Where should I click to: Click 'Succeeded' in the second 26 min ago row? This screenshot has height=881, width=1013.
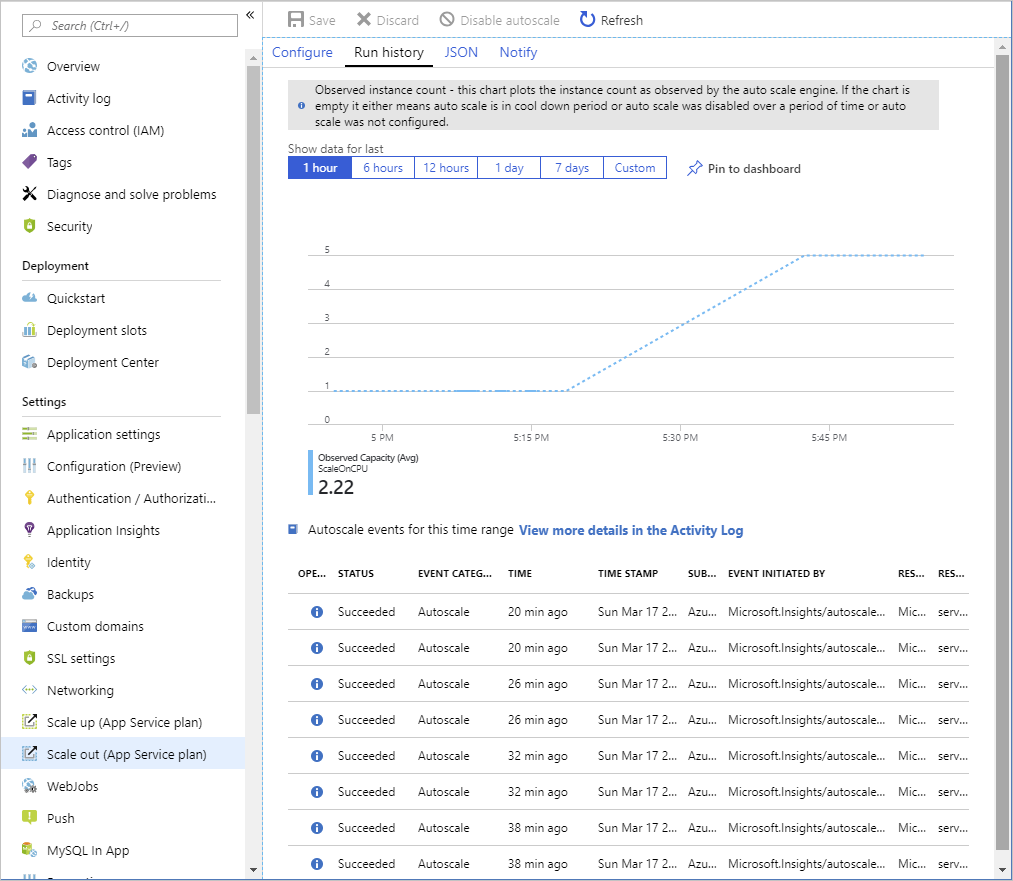click(366, 720)
